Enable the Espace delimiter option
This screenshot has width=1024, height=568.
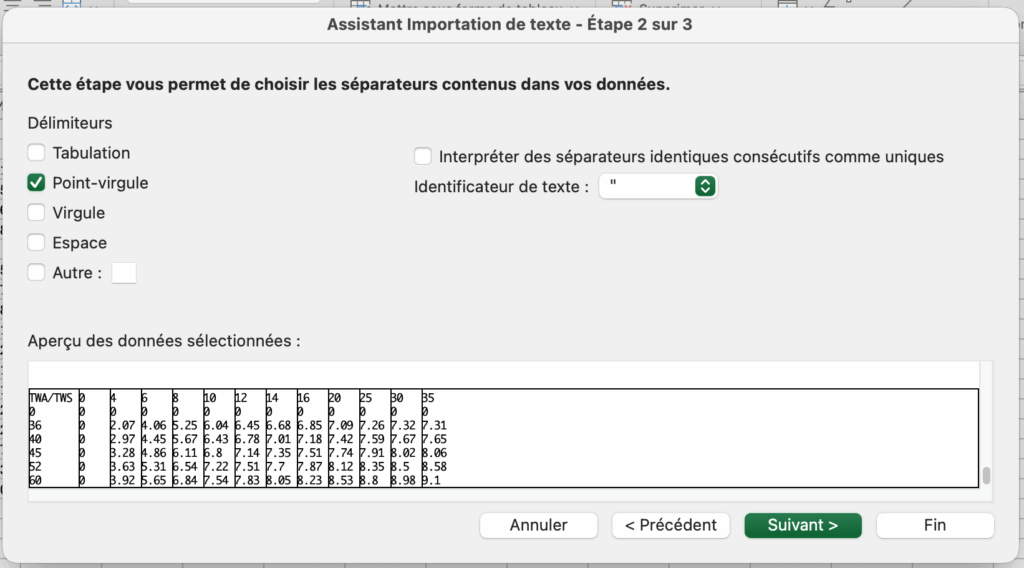click(37, 243)
